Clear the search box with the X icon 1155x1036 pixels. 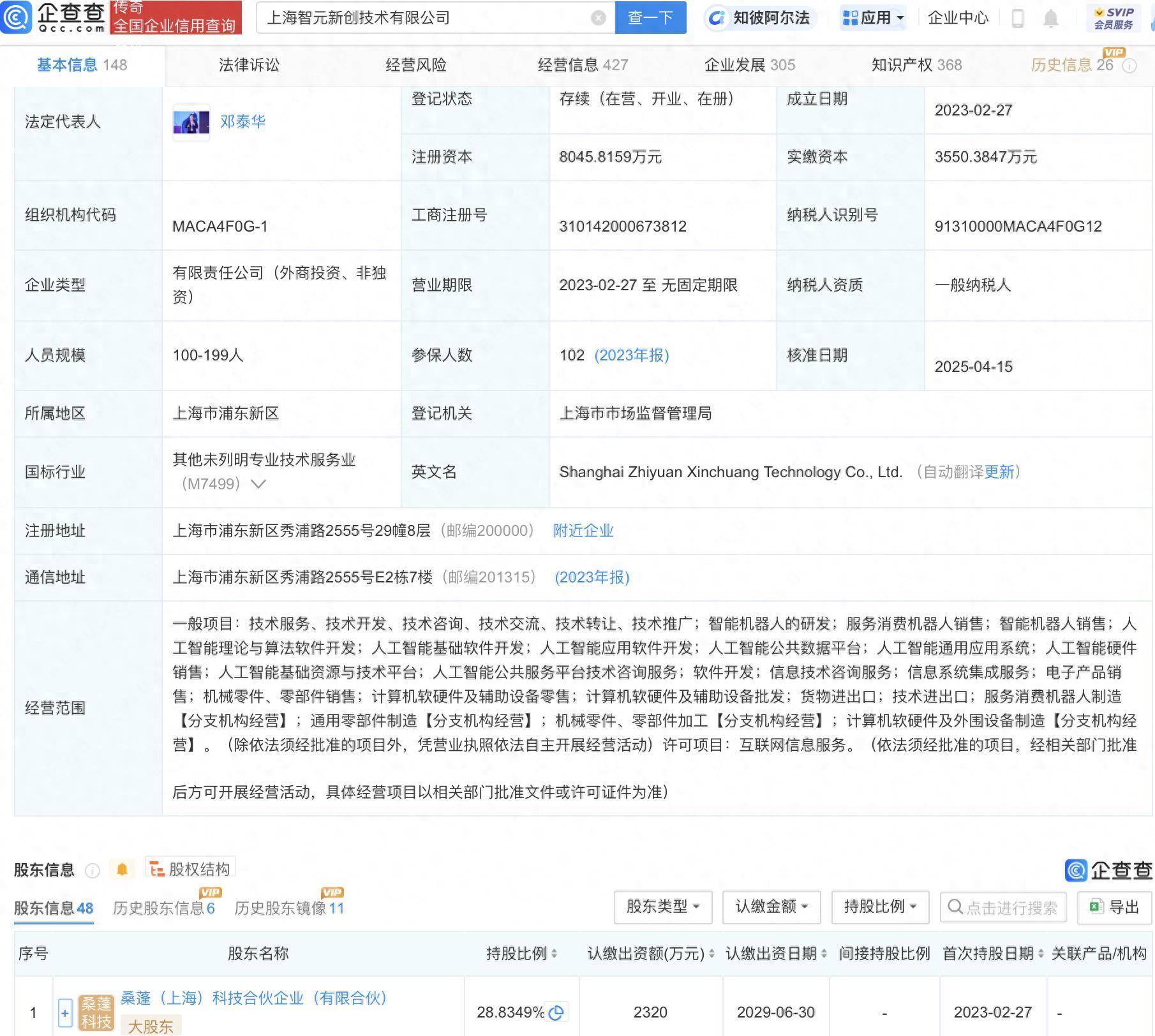coord(597,18)
